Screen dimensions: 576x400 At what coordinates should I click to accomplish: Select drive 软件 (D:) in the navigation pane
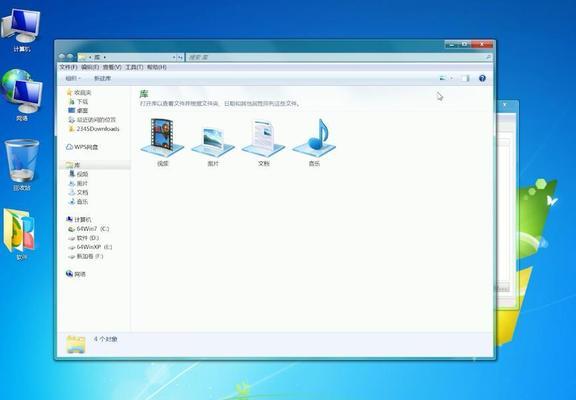84,238
